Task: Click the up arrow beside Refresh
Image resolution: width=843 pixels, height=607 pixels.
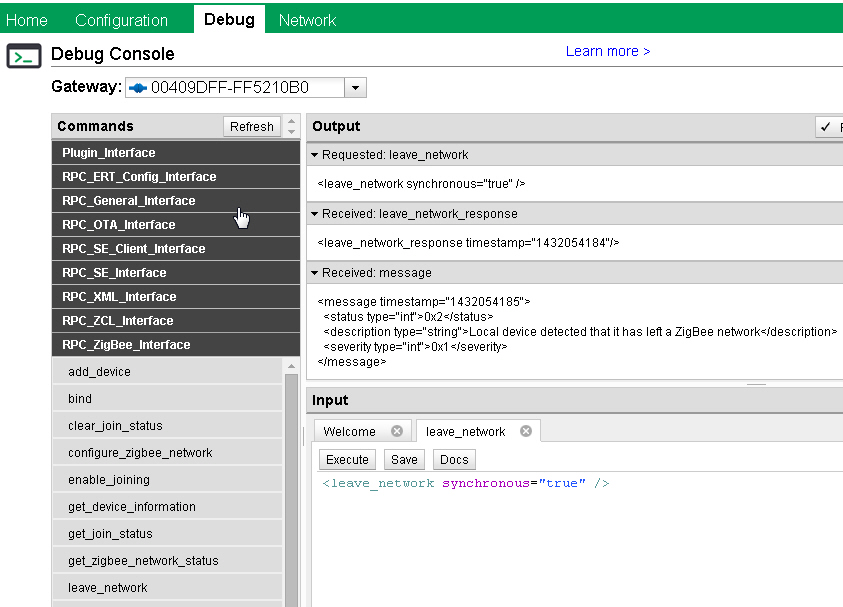Action: pyautogui.click(x=292, y=121)
